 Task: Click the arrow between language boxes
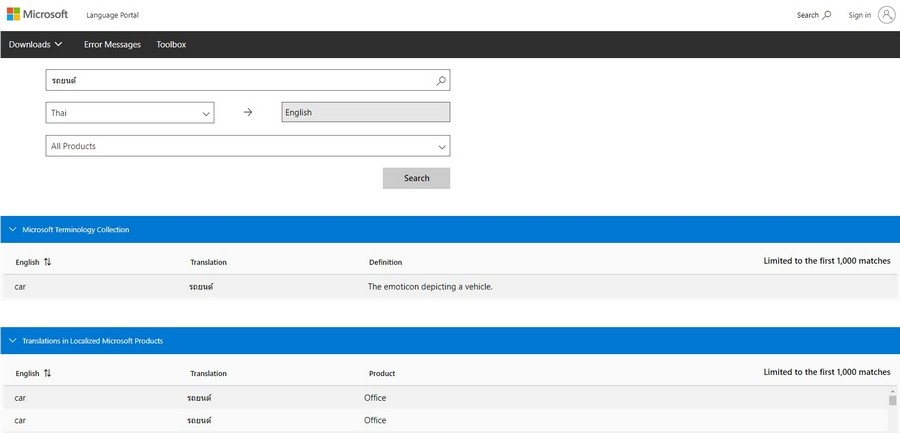[248, 113]
